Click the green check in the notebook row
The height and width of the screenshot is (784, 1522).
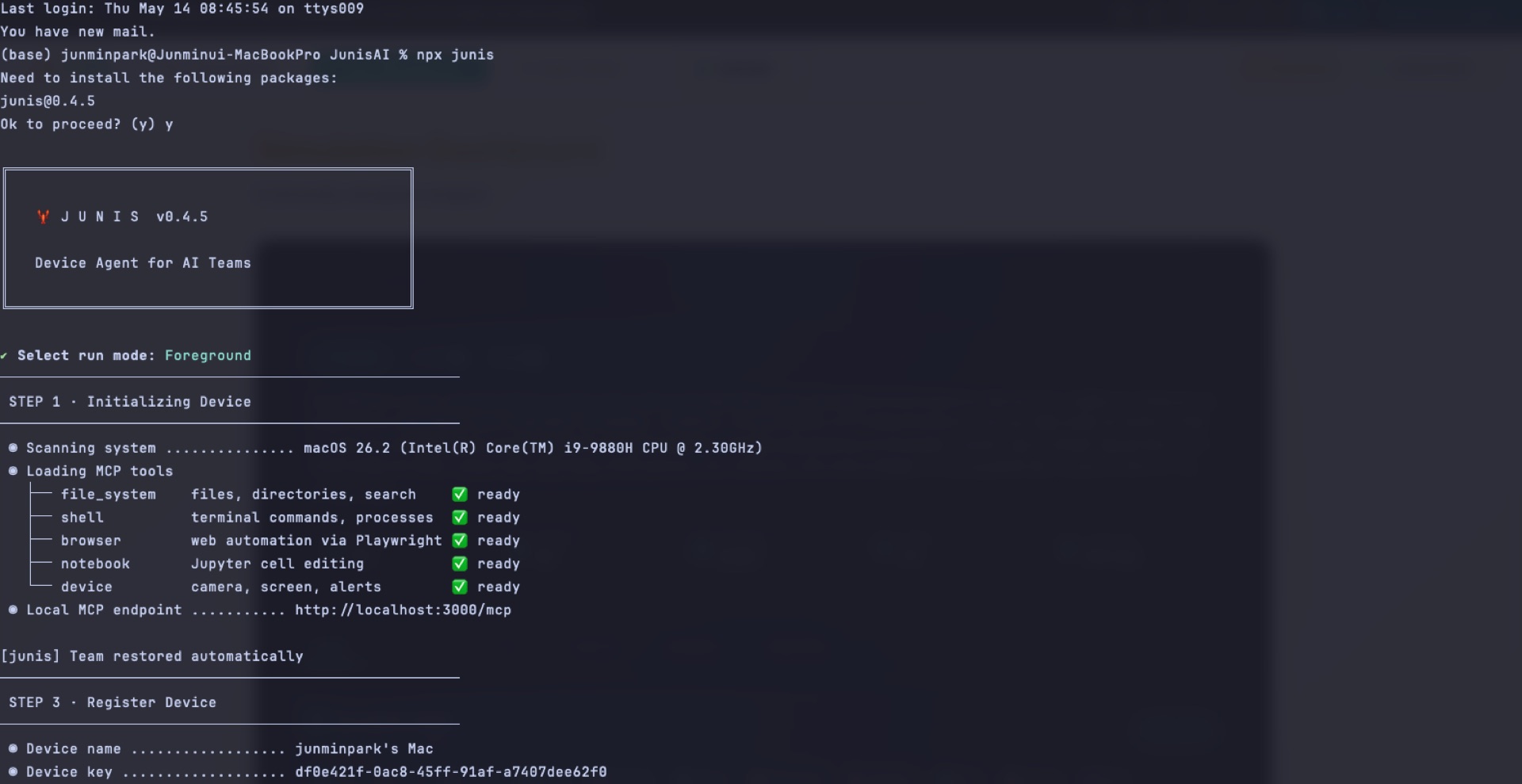pyautogui.click(x=460, y=564)
